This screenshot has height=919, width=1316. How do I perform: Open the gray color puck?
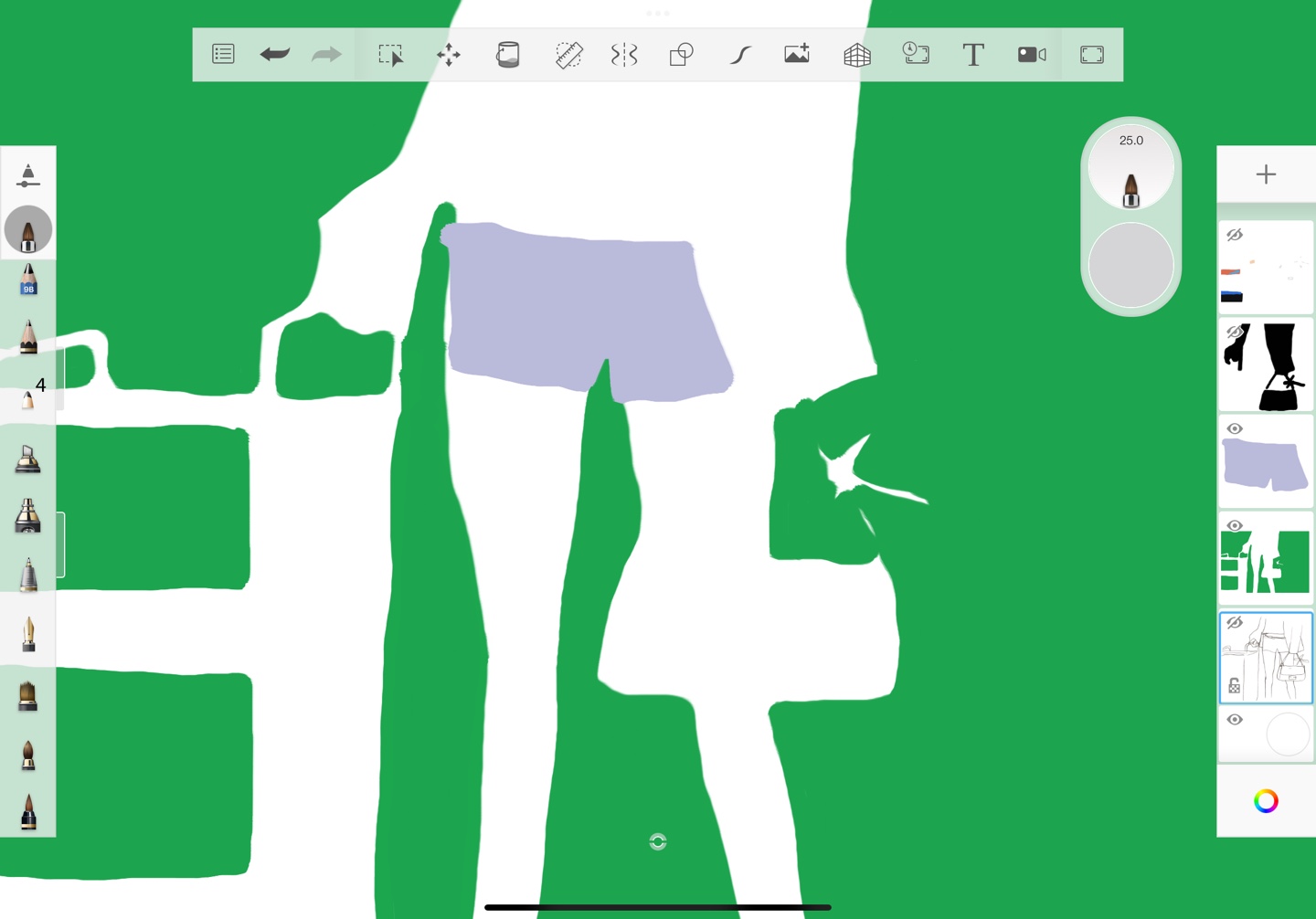click(x=1131, y=266)
